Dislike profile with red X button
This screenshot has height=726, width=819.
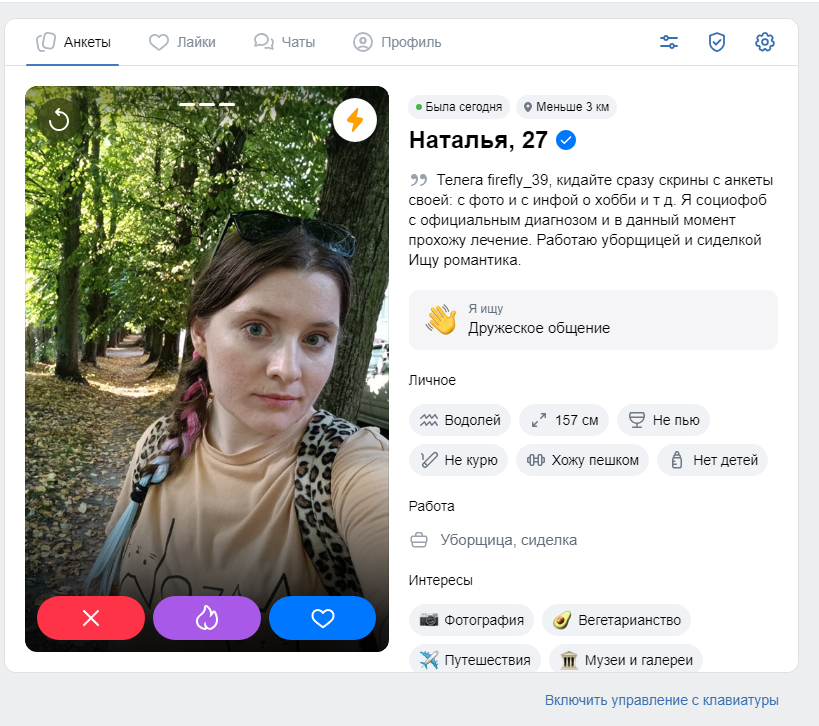pos(91,618)
